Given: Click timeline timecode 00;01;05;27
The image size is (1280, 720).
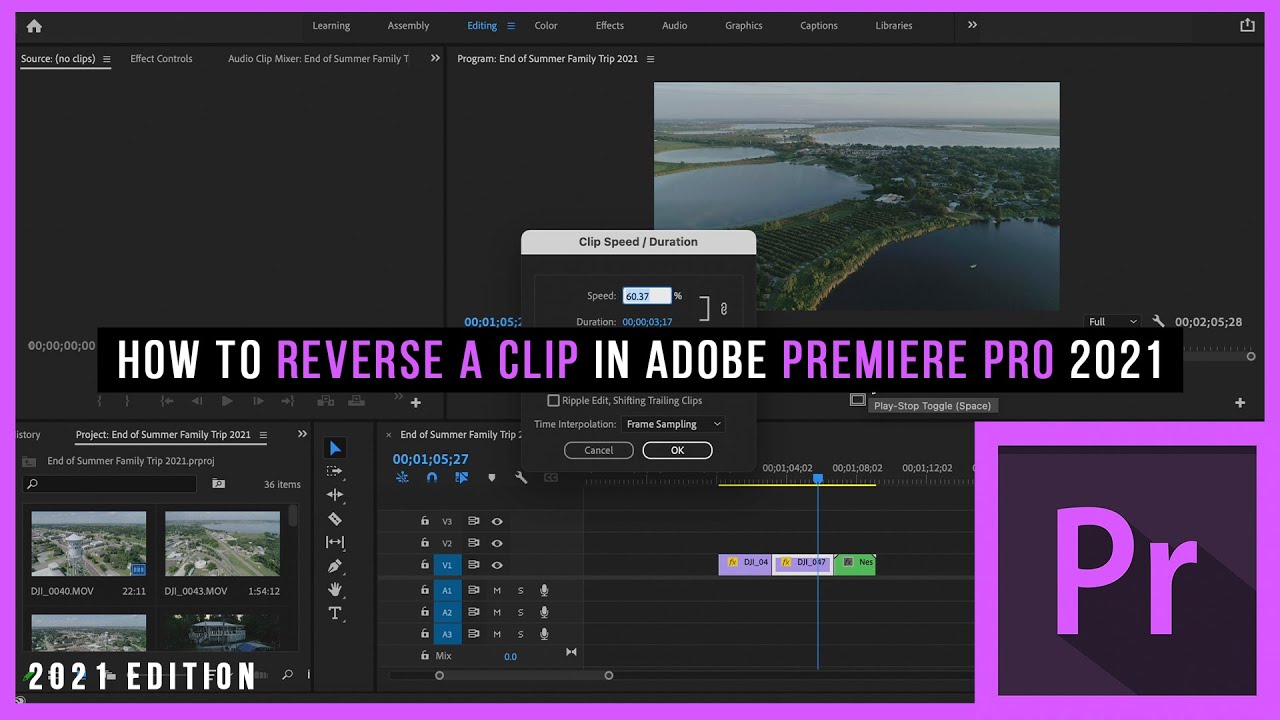Looking at the screenshot, I should pyautogui.click(x=430, y=459).
